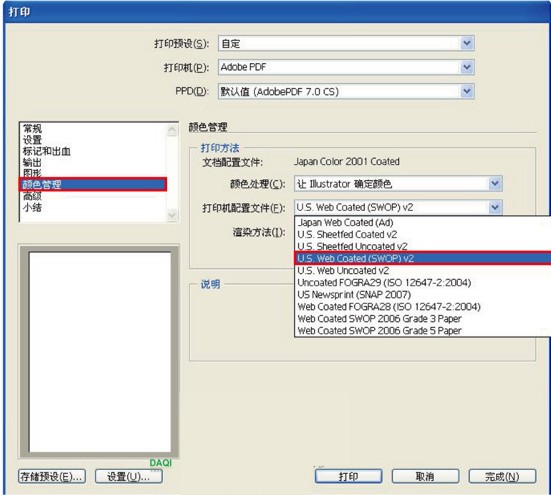The height and width of the screenshot is (495, 551).
Task: Click the 取消 button
Action: [425, 476]
